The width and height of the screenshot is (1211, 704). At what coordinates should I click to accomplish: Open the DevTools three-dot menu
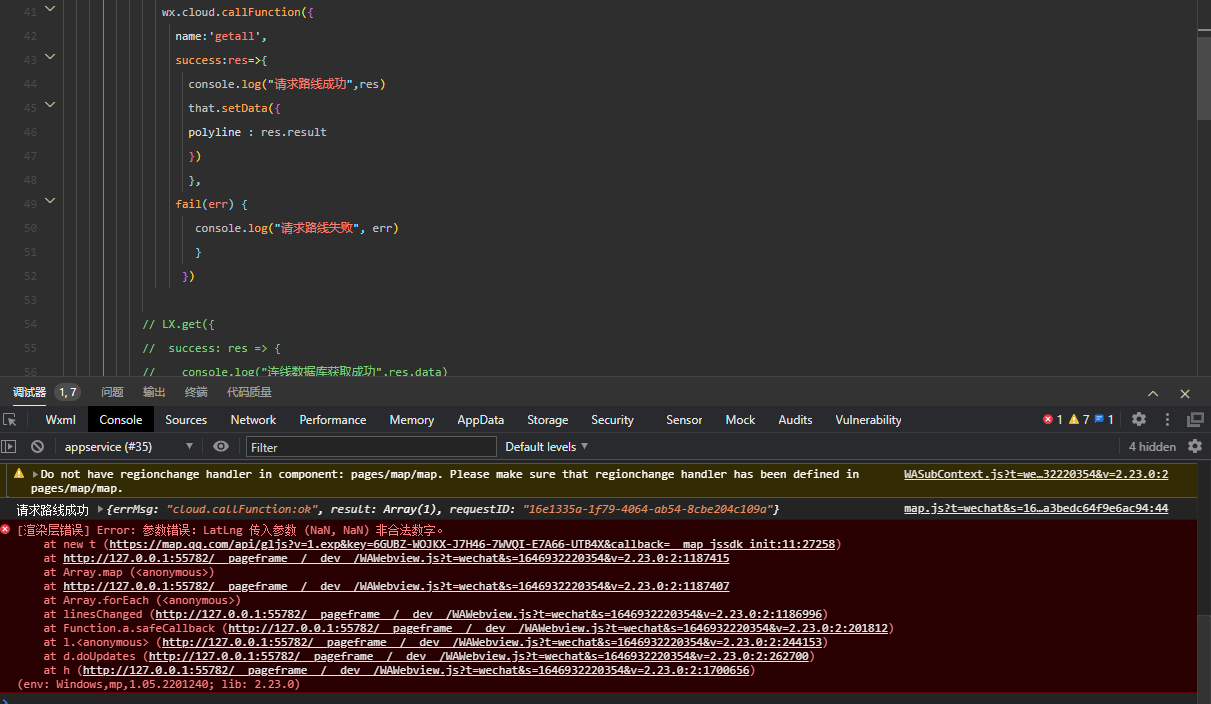click(1167, 420)
